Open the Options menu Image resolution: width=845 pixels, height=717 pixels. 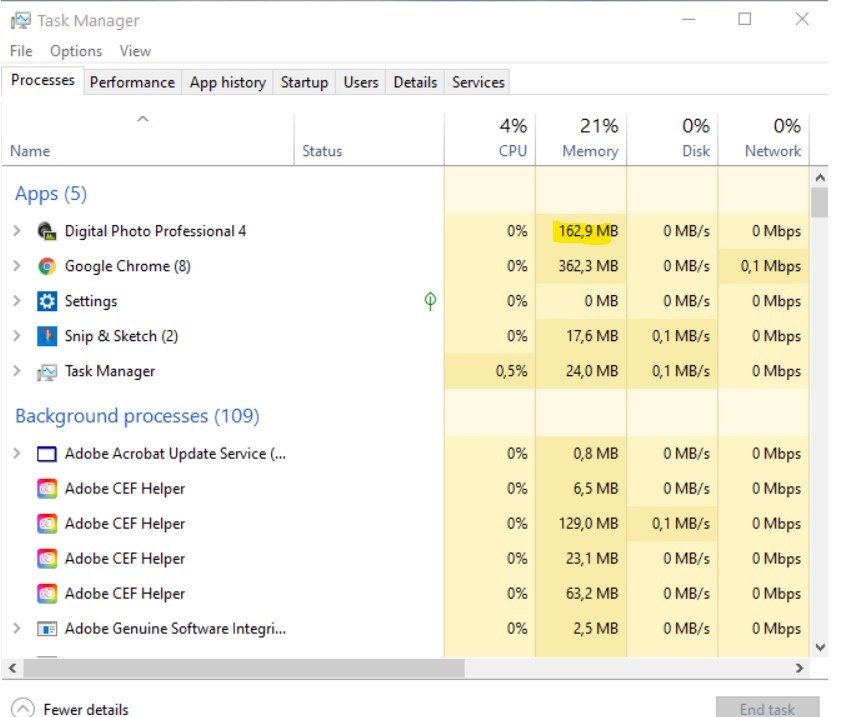point(76,51)
